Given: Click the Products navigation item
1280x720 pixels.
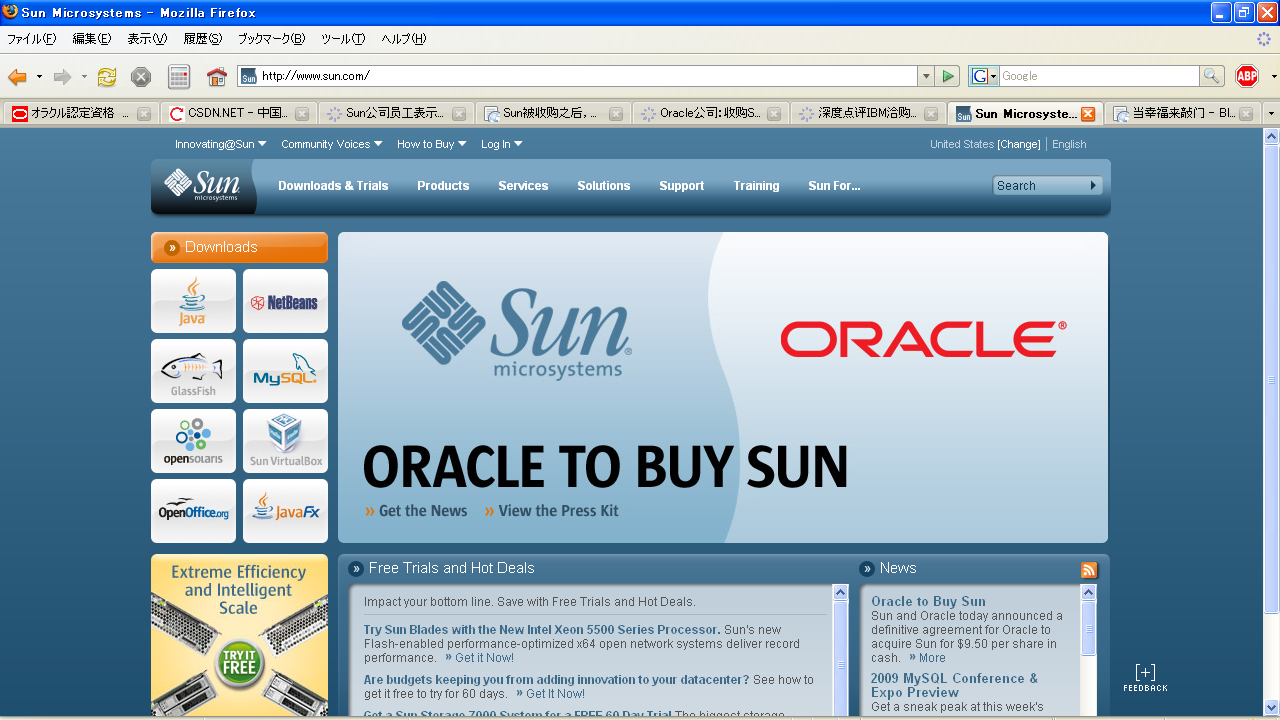Looking at the screenshot, I should point(443,186).
